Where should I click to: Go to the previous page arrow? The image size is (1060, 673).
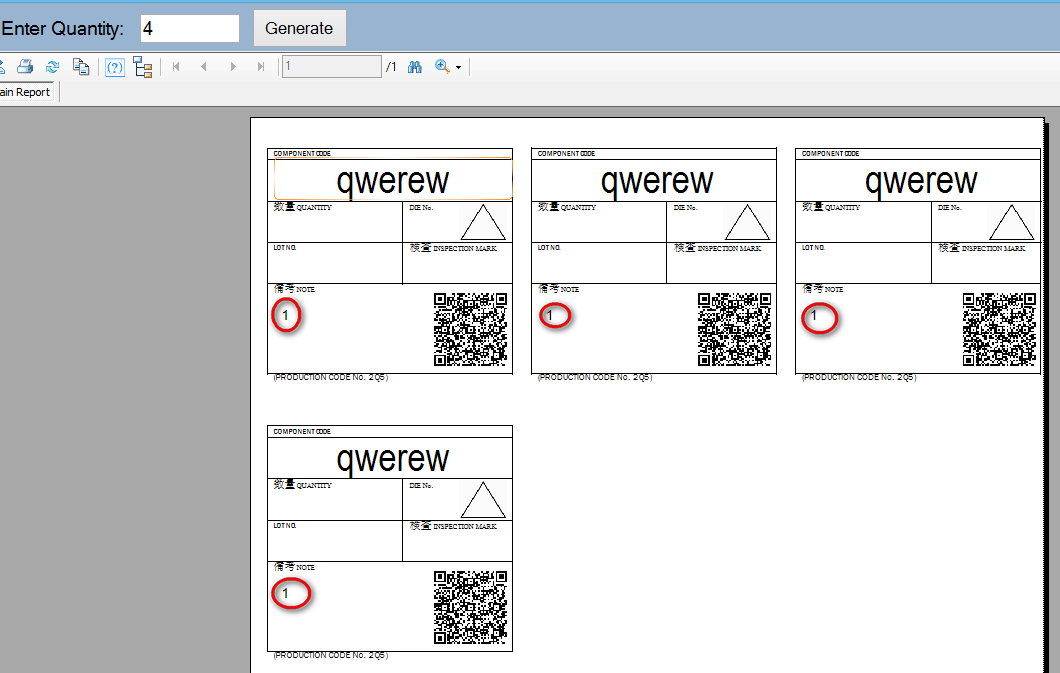coord(203,66)
